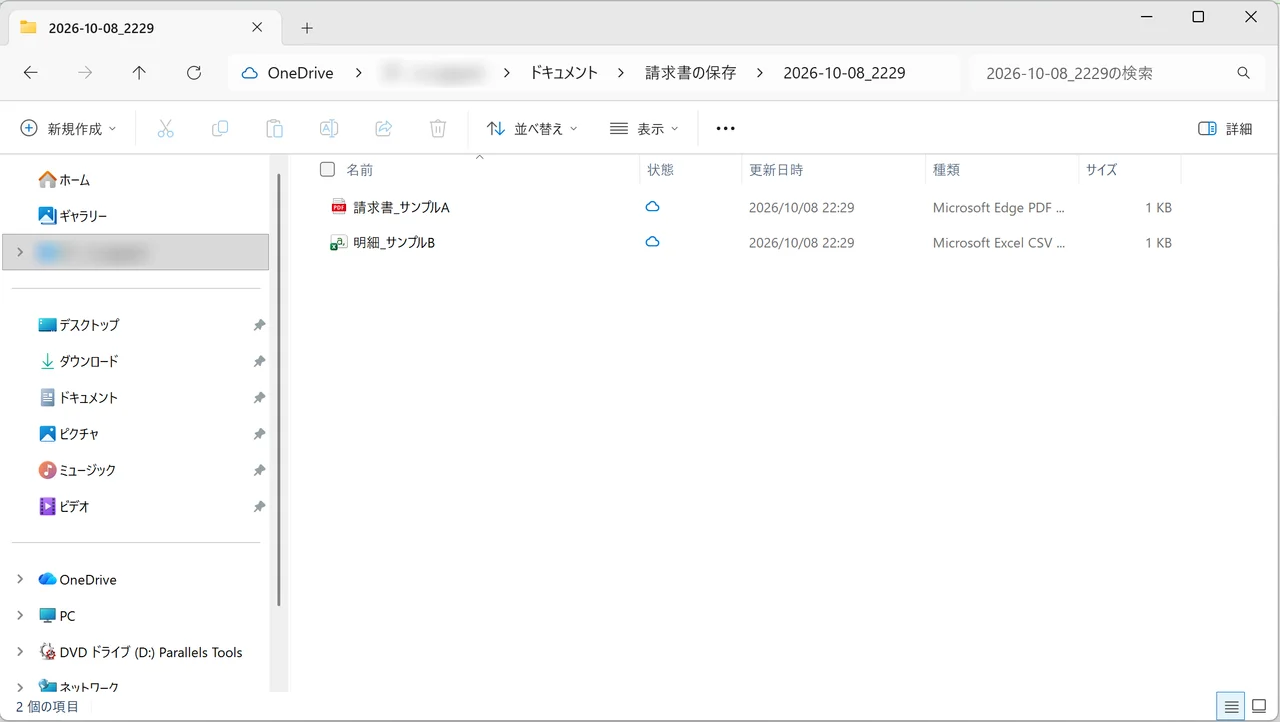Image resolution: width=1280 pixels, height=722 pixels.
Task: Toggle the 詳細 details pane
Action: point(1225,128)
